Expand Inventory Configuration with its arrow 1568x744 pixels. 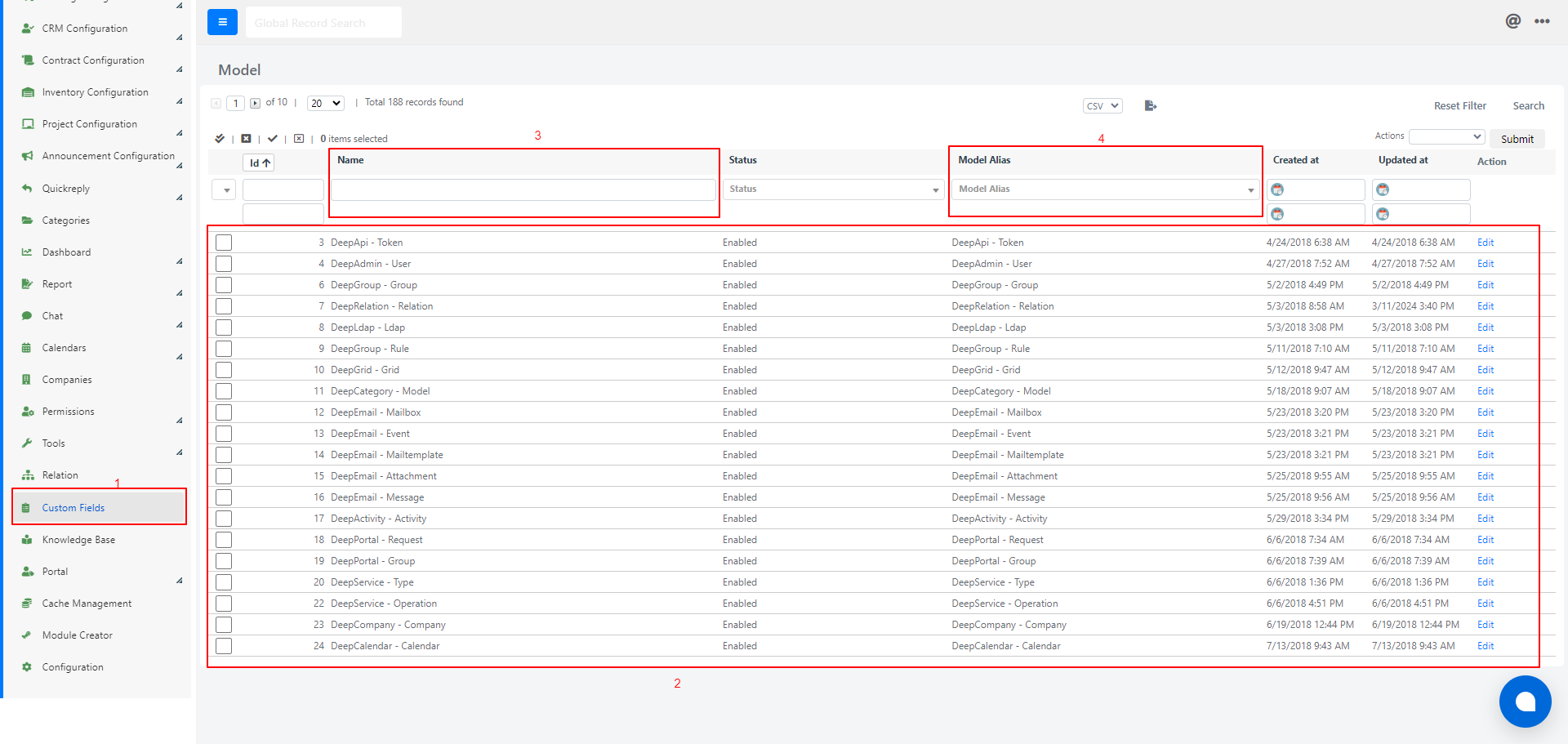pyautogui.click(x=179, y=101)
